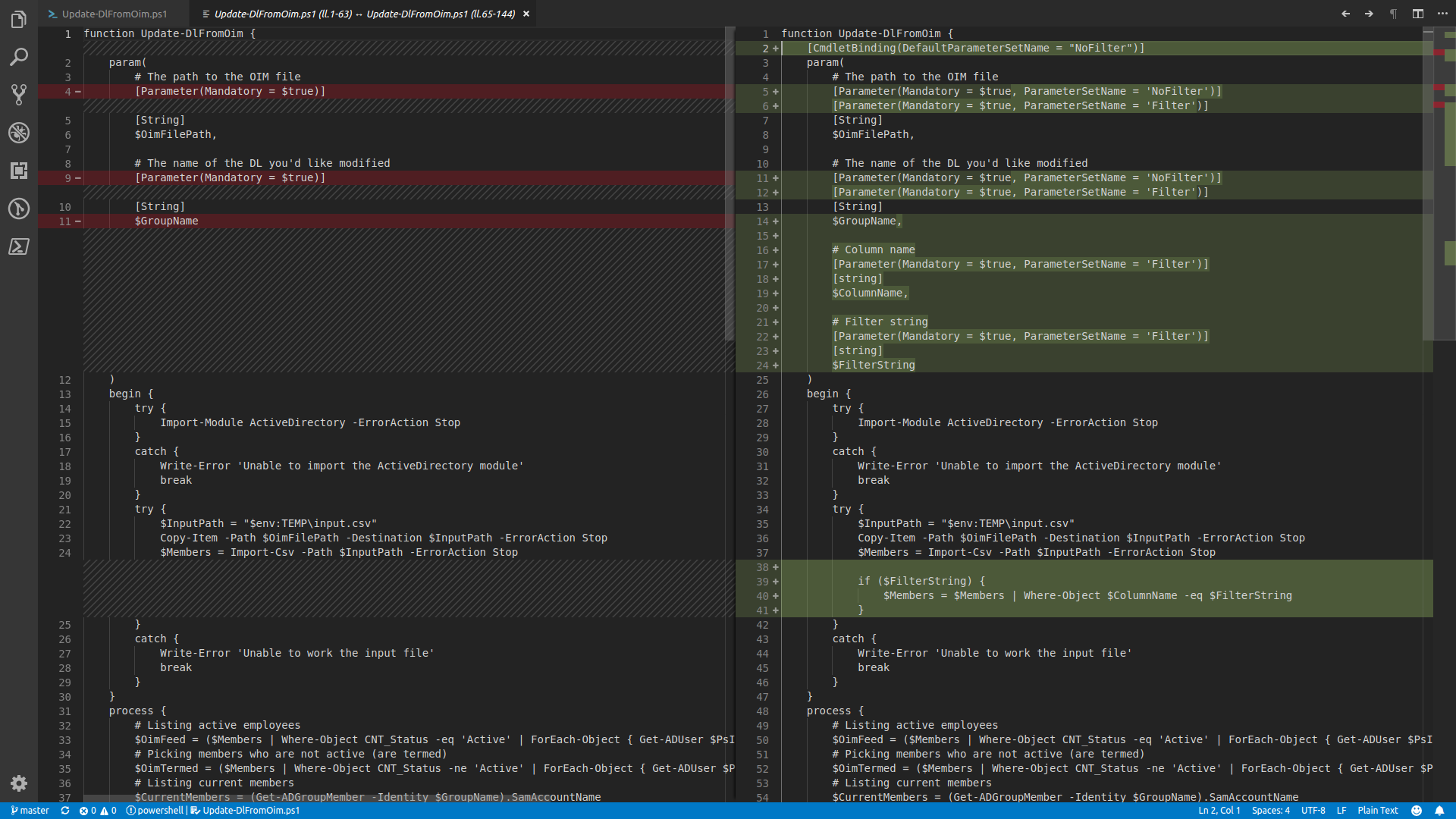Click '# The name of the DL' comment in left pane

(262, 163)
